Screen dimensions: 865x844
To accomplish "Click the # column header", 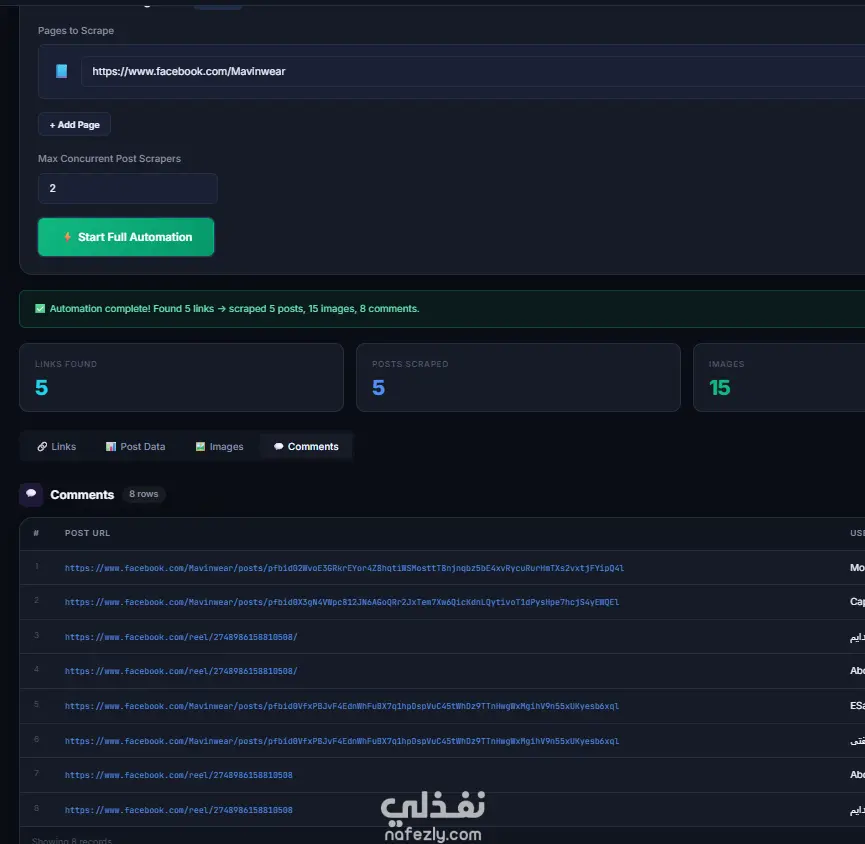I will tap(36, 533).
